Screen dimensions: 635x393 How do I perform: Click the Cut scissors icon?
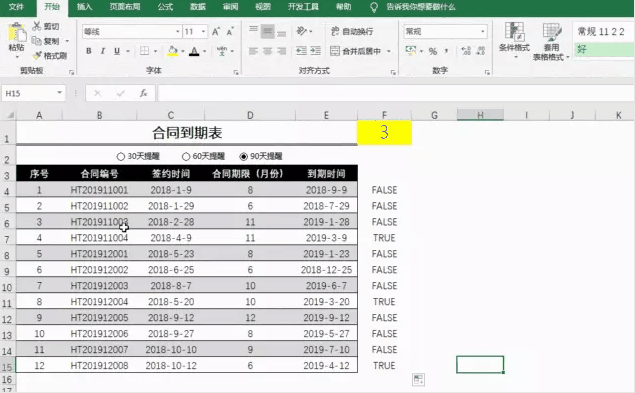(37, 26)
